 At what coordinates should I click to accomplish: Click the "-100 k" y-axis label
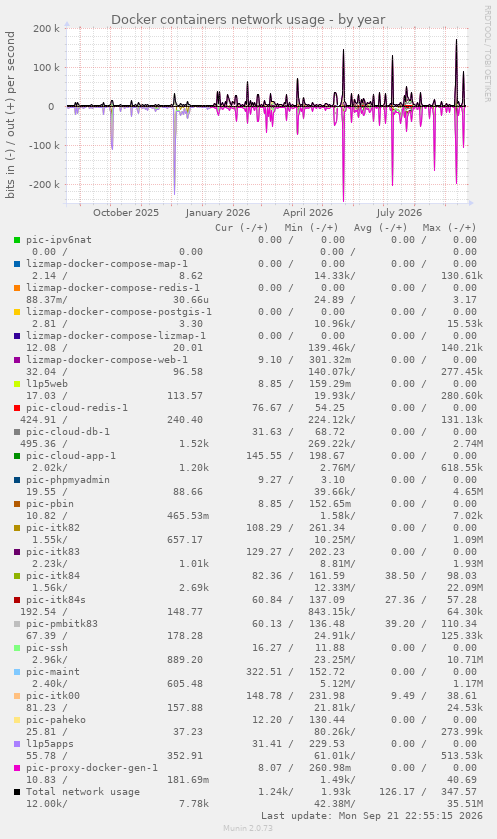(x=44, y=146)
